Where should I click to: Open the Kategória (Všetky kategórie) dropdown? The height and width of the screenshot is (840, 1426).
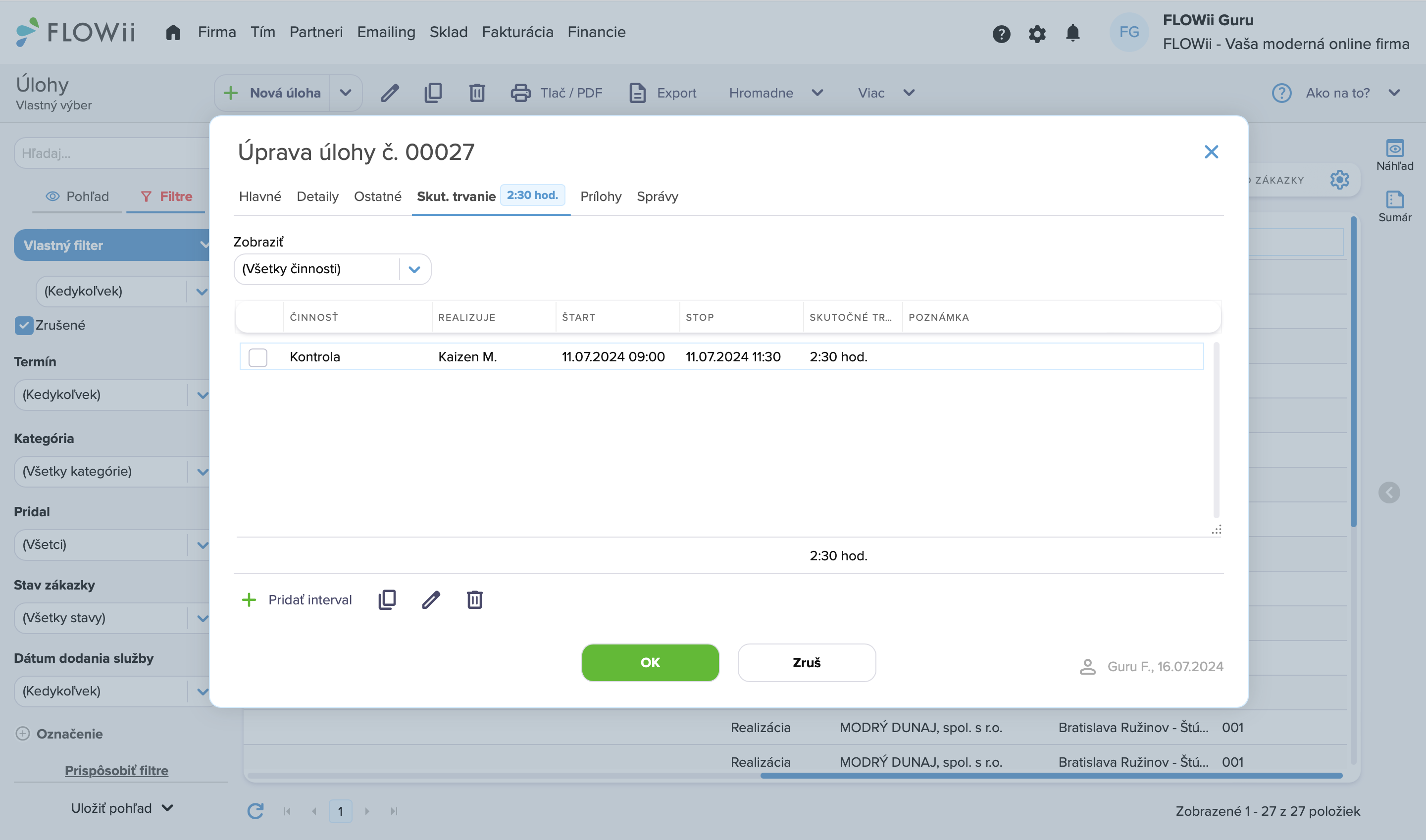(112, 472)
